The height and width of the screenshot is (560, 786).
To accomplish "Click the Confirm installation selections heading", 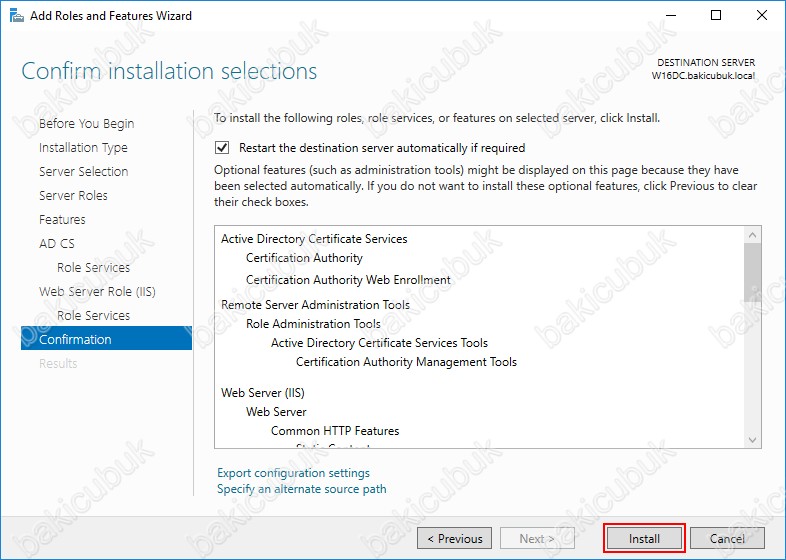I will 169,71.
